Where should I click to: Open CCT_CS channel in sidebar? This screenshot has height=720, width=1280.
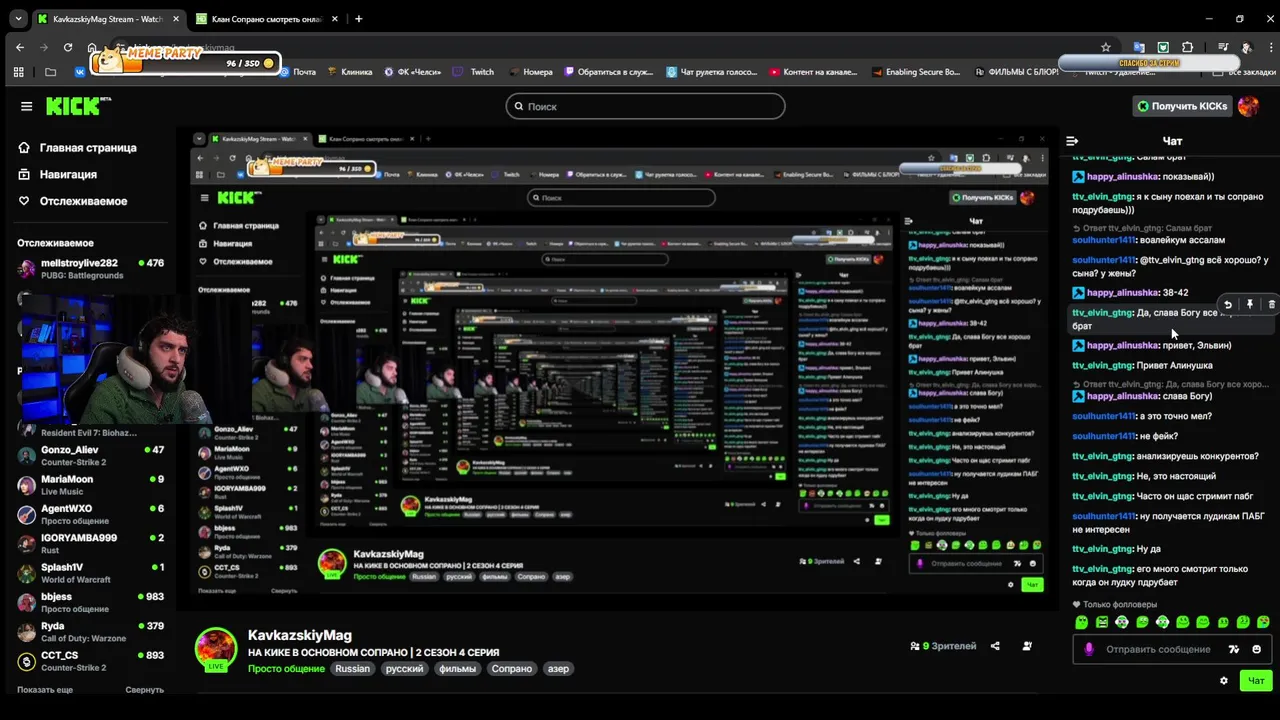click(x=90, y=661)
